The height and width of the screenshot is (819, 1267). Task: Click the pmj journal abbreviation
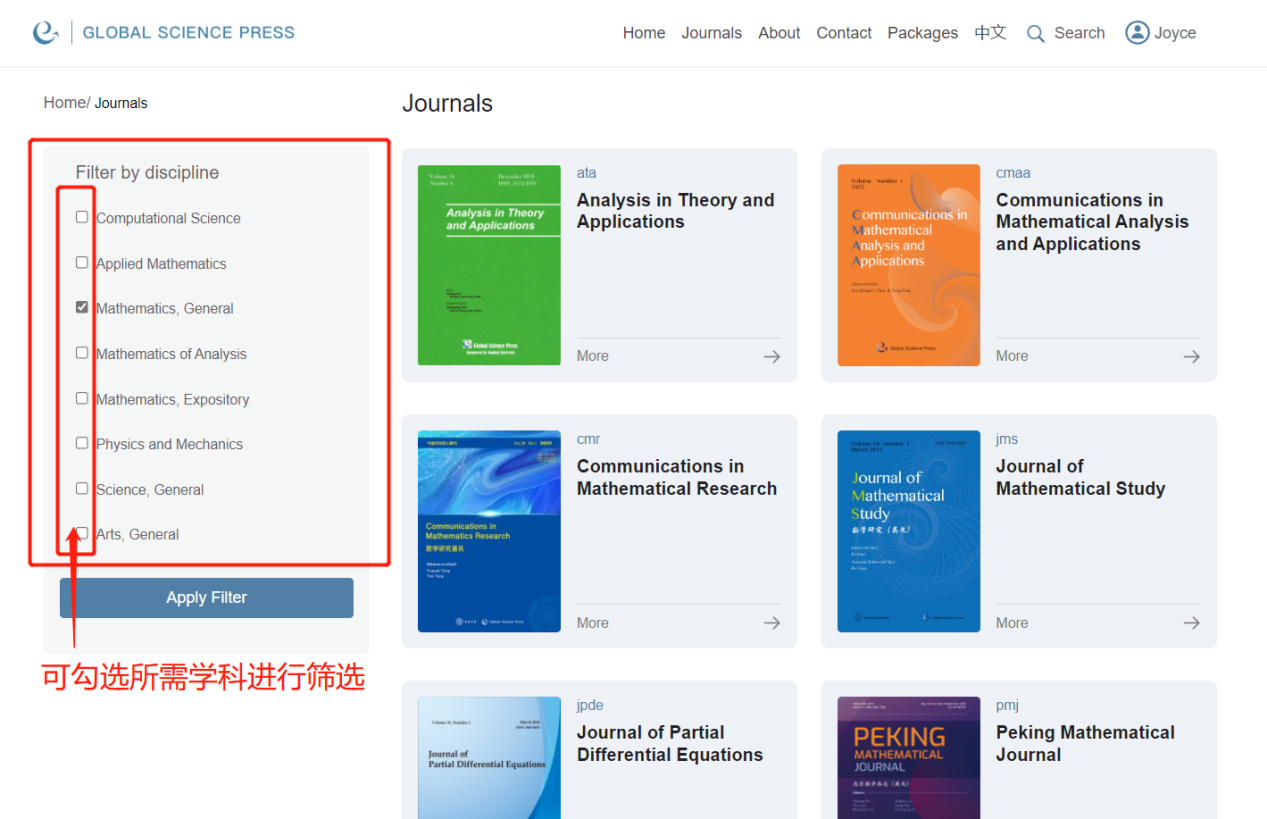pyautogui.click(x=1008, y=706)
